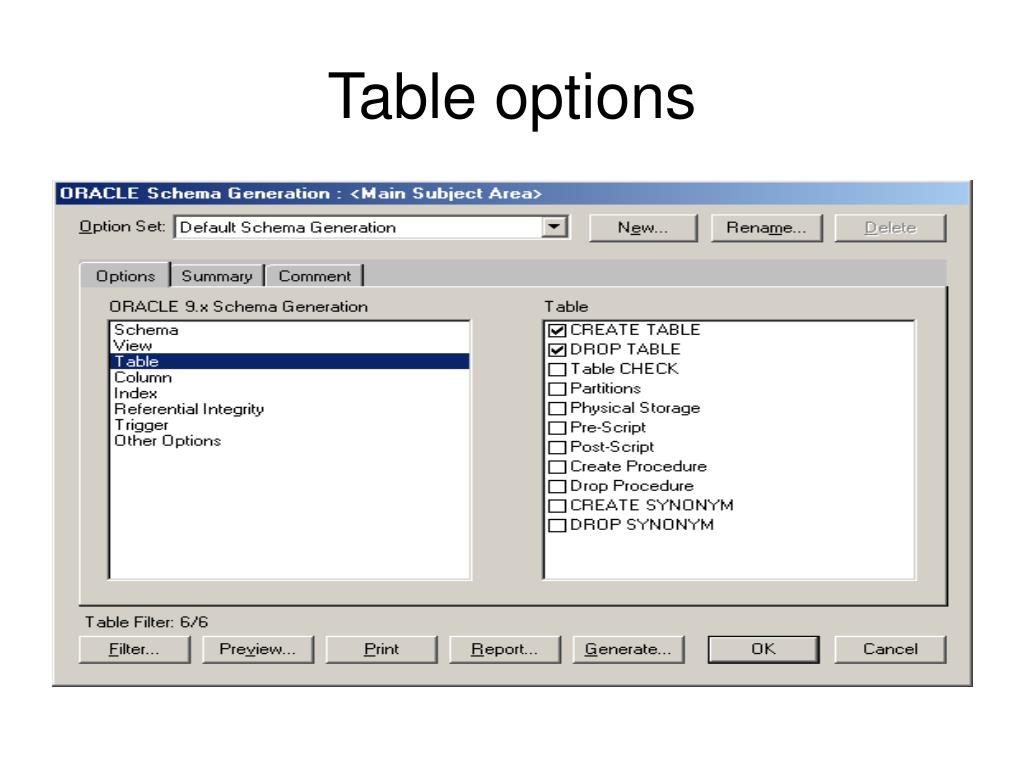Select Trigger in the generation list
The image size is (1024, 768).
pos(289,425)
